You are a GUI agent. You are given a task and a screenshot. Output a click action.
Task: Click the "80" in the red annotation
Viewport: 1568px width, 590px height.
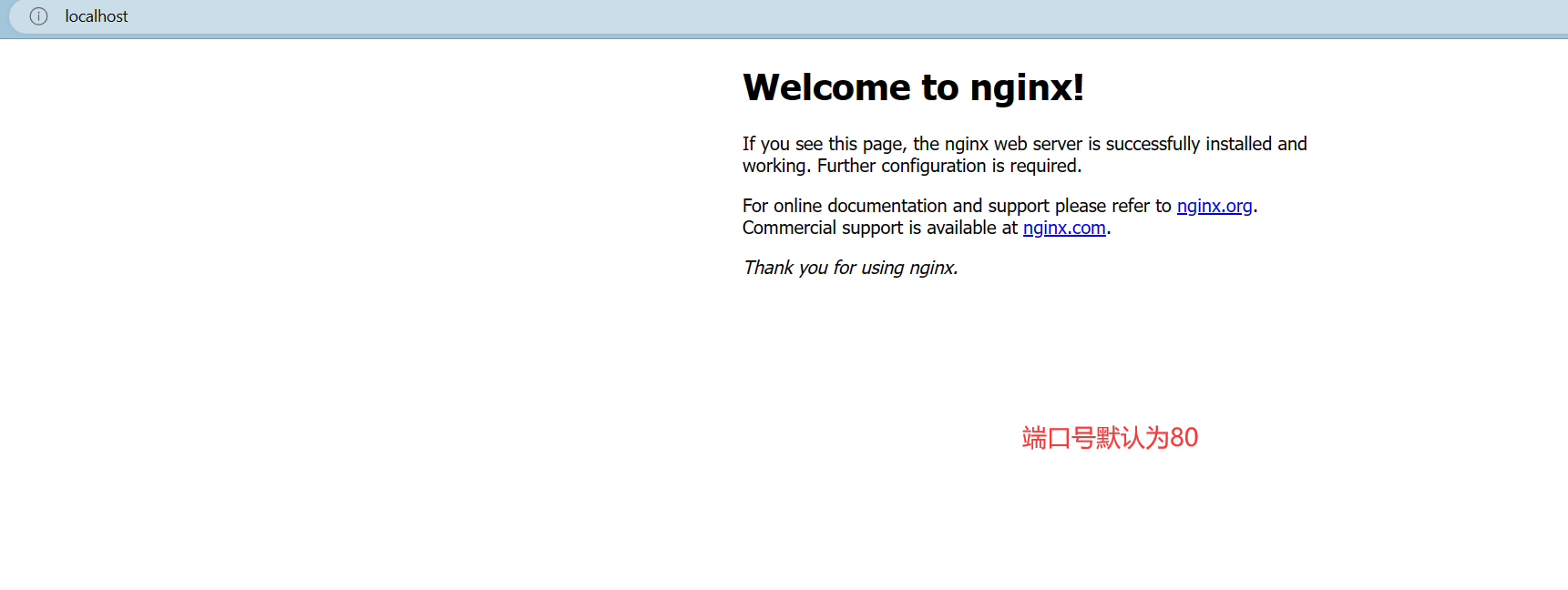[x=1184, y=438]
